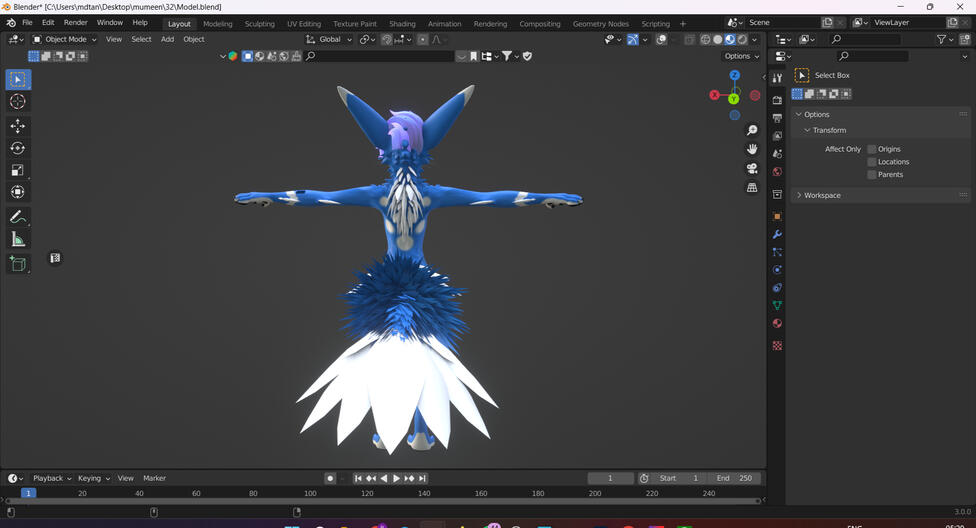Switch to solid viewport shading
976x528 pixels.
[x=718, y=39]
